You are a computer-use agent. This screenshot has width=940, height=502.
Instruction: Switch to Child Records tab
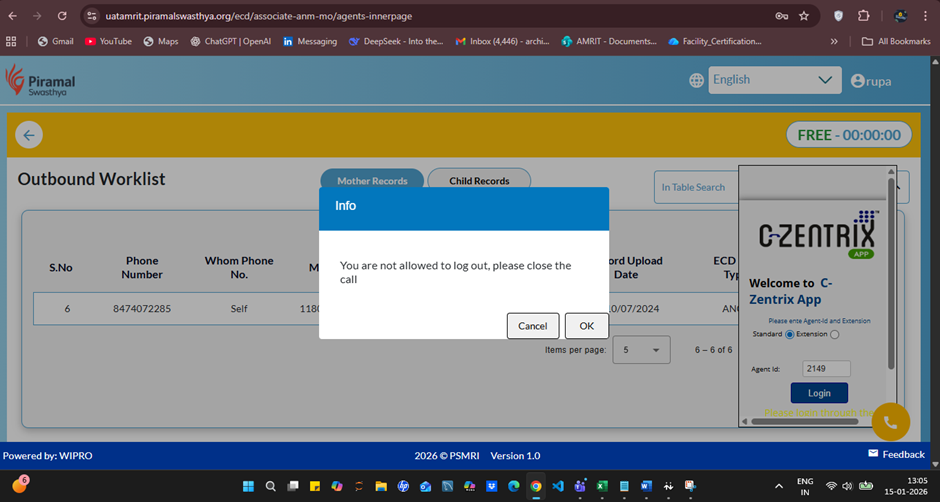click(x=479, y=181)
